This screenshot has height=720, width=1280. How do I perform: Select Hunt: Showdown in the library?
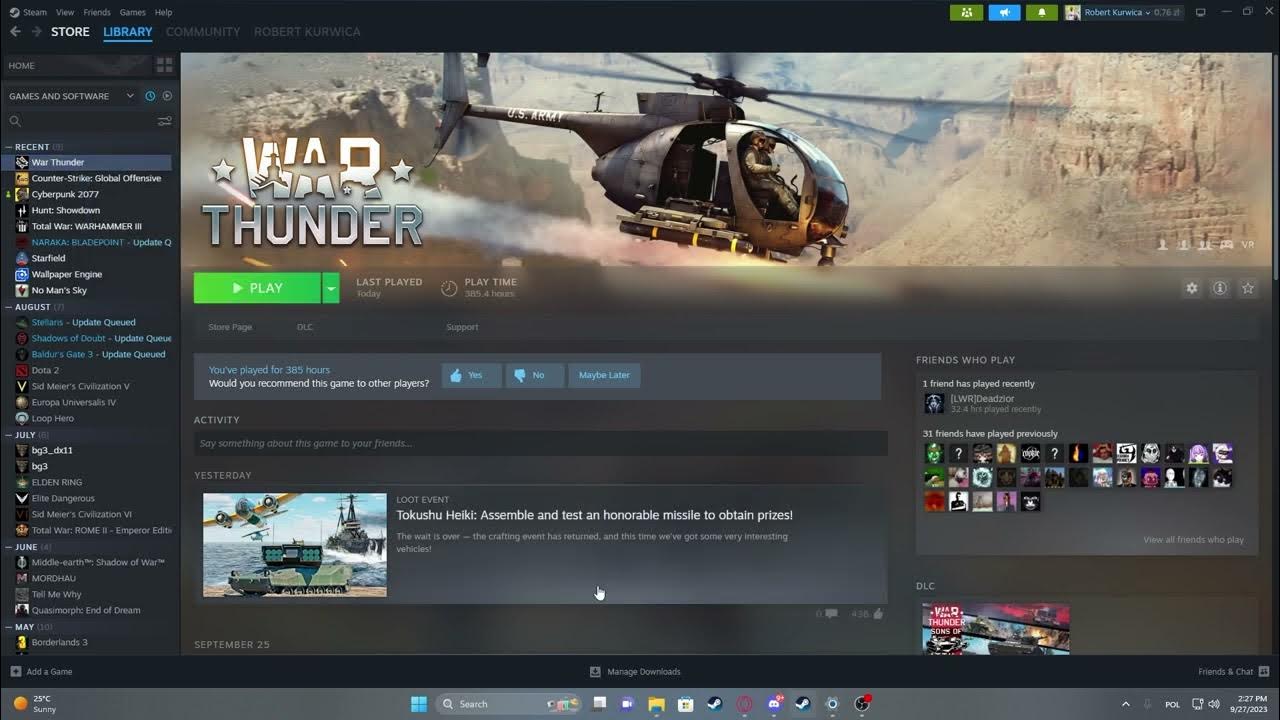coord(66,210)
